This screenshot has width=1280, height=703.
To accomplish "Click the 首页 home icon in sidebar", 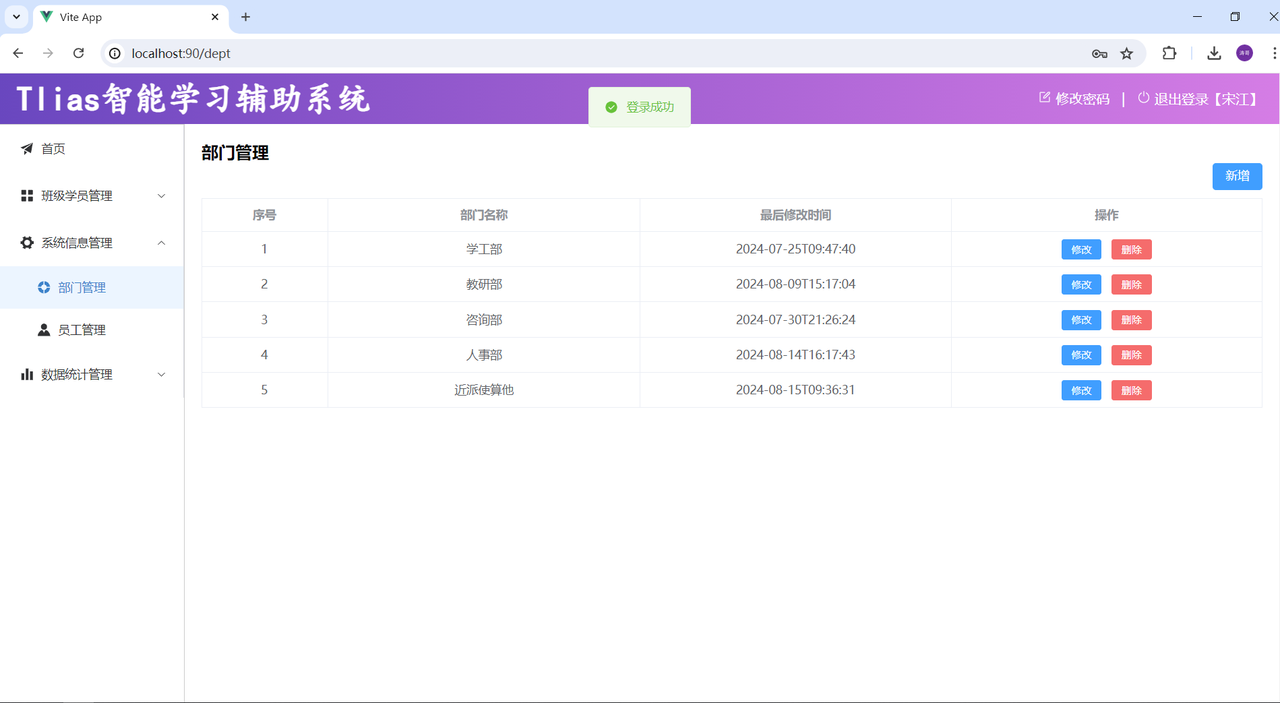I will click(26, 148).
